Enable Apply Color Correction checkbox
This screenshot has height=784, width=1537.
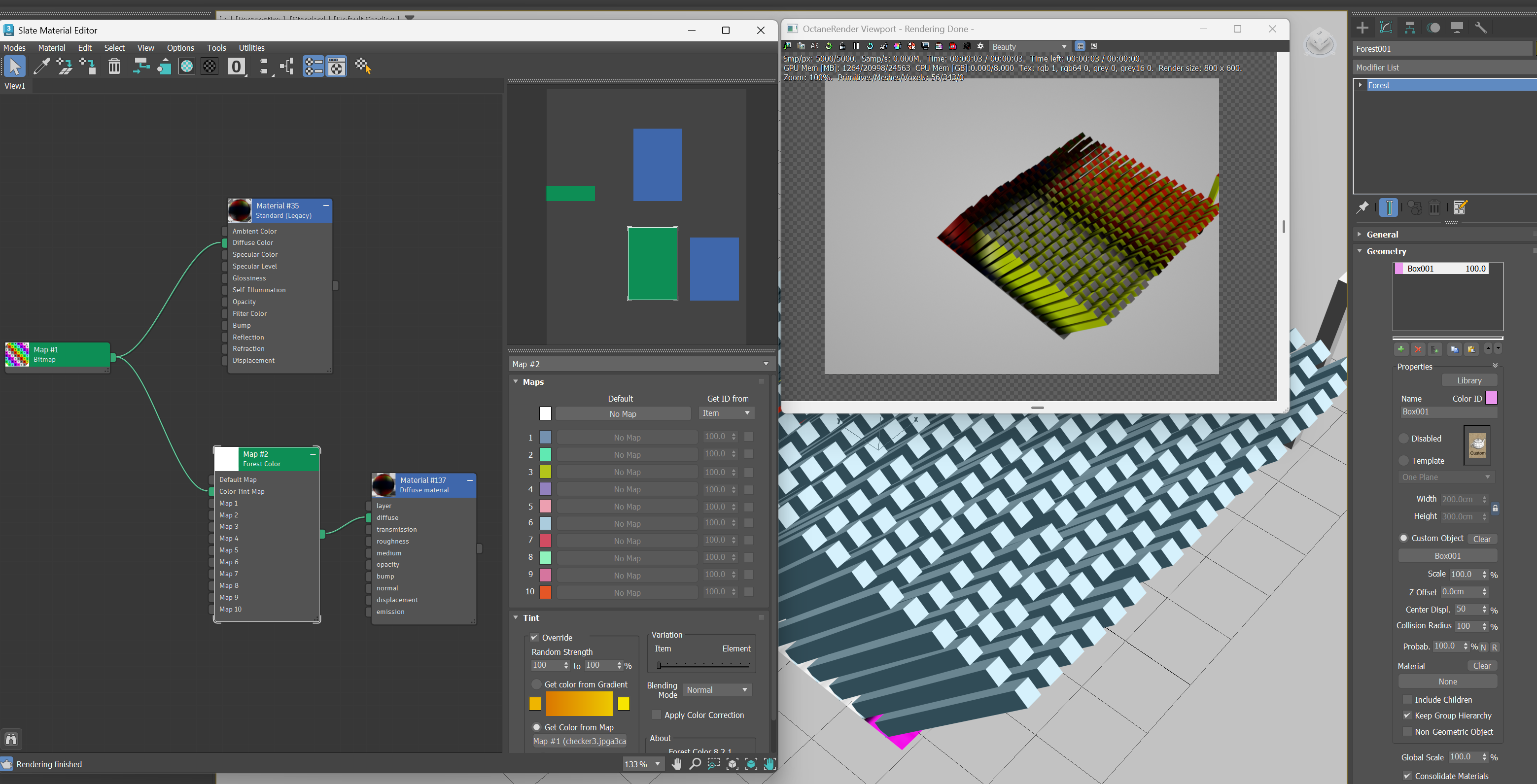(656, 715)
